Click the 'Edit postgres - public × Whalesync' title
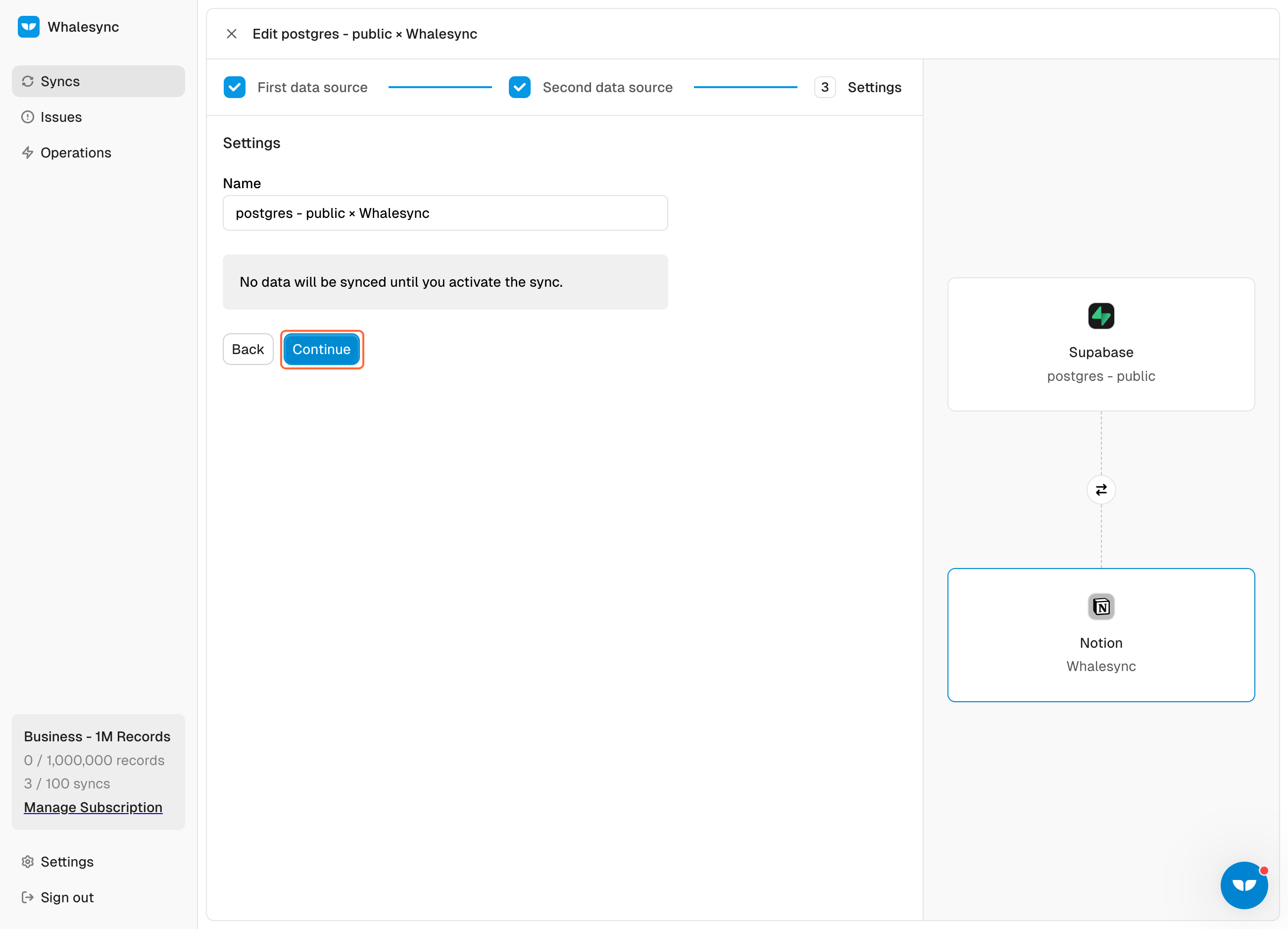The height and width of the screenshot is (929, 1288). [x=365, y=34]
